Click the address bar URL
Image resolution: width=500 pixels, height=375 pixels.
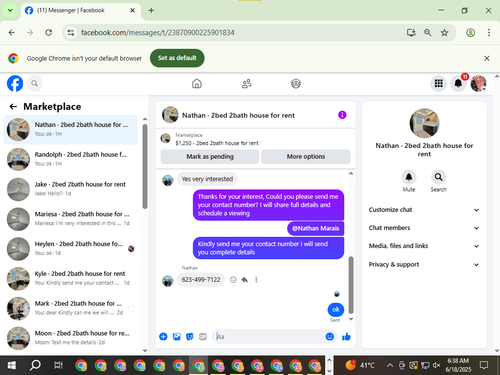[x=158, y=33]
